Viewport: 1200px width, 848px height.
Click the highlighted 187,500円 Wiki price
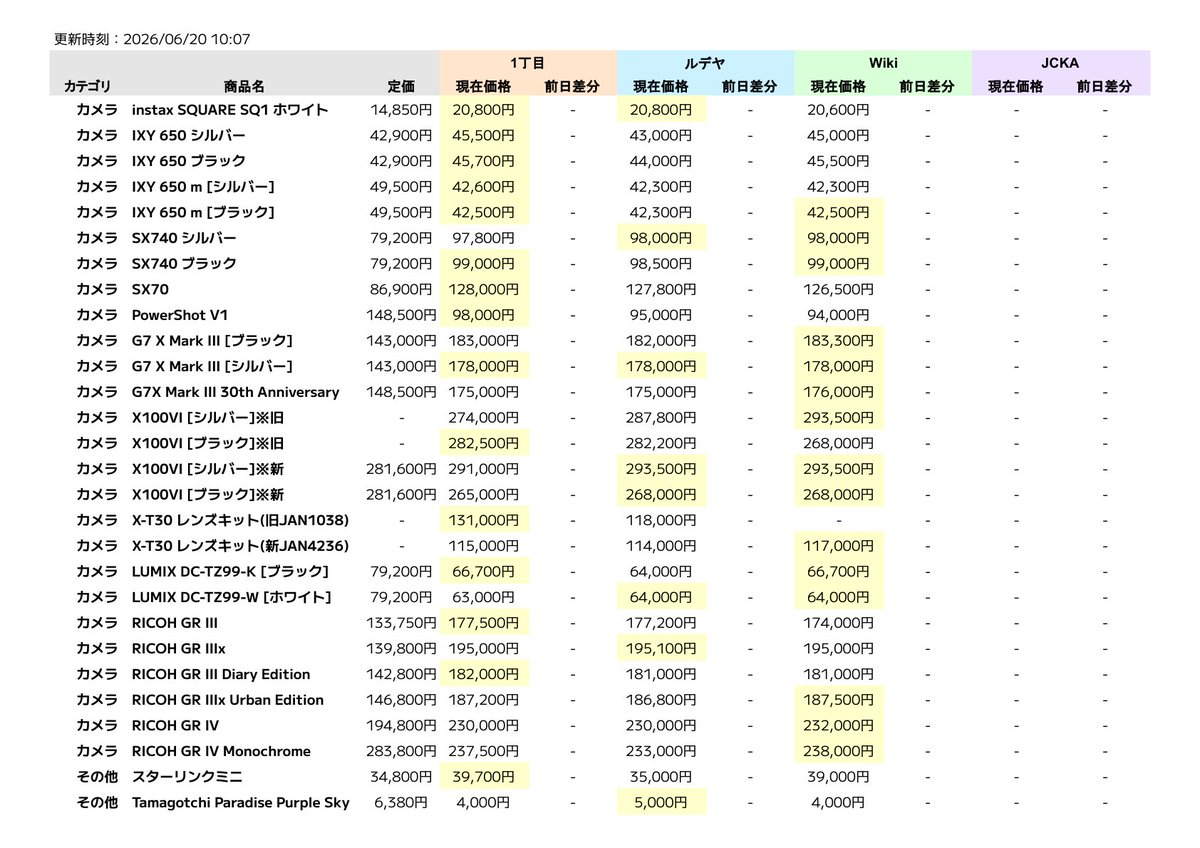839,700
